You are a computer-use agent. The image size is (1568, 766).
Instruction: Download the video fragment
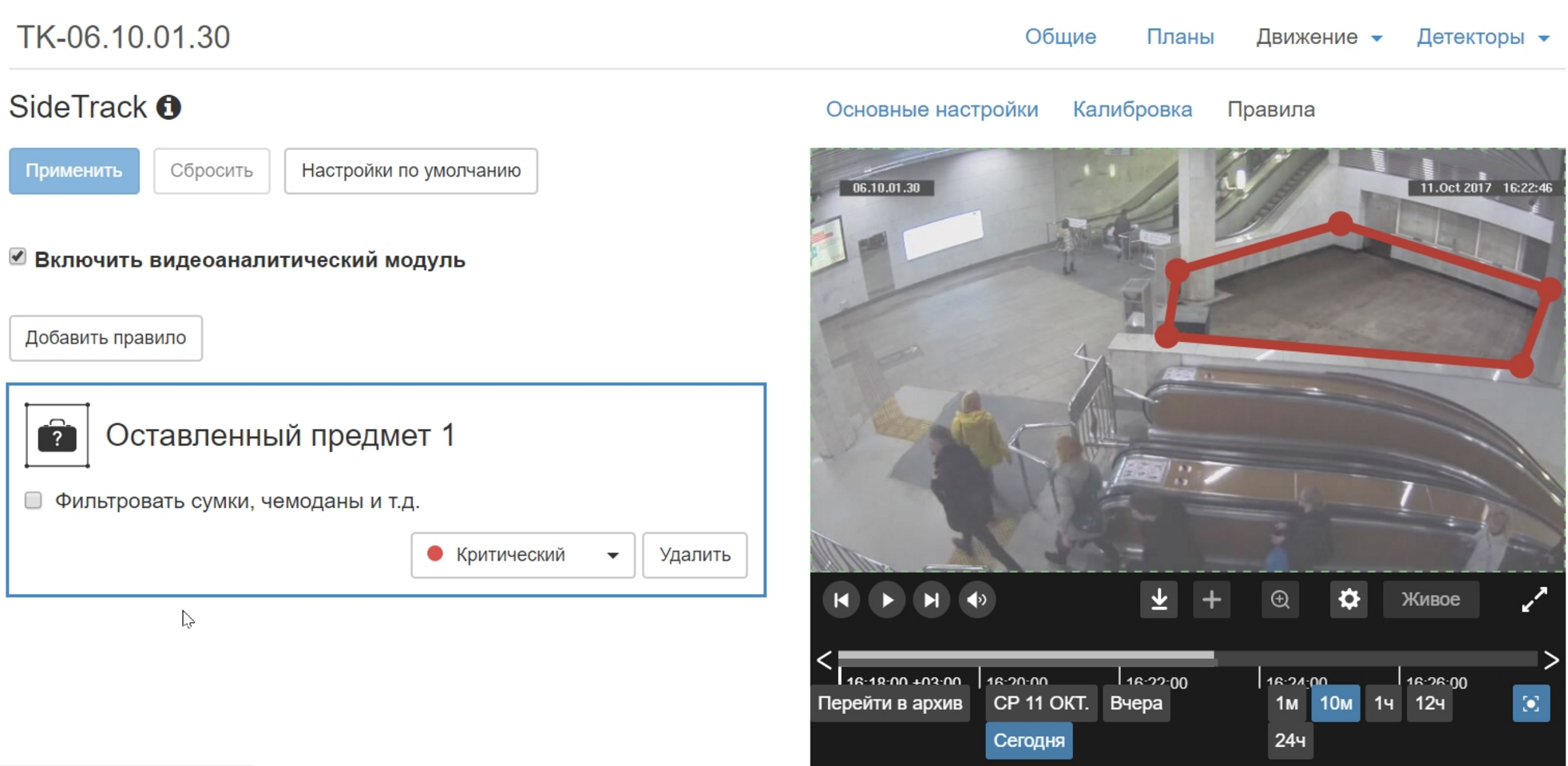[x=1159, y=600]
